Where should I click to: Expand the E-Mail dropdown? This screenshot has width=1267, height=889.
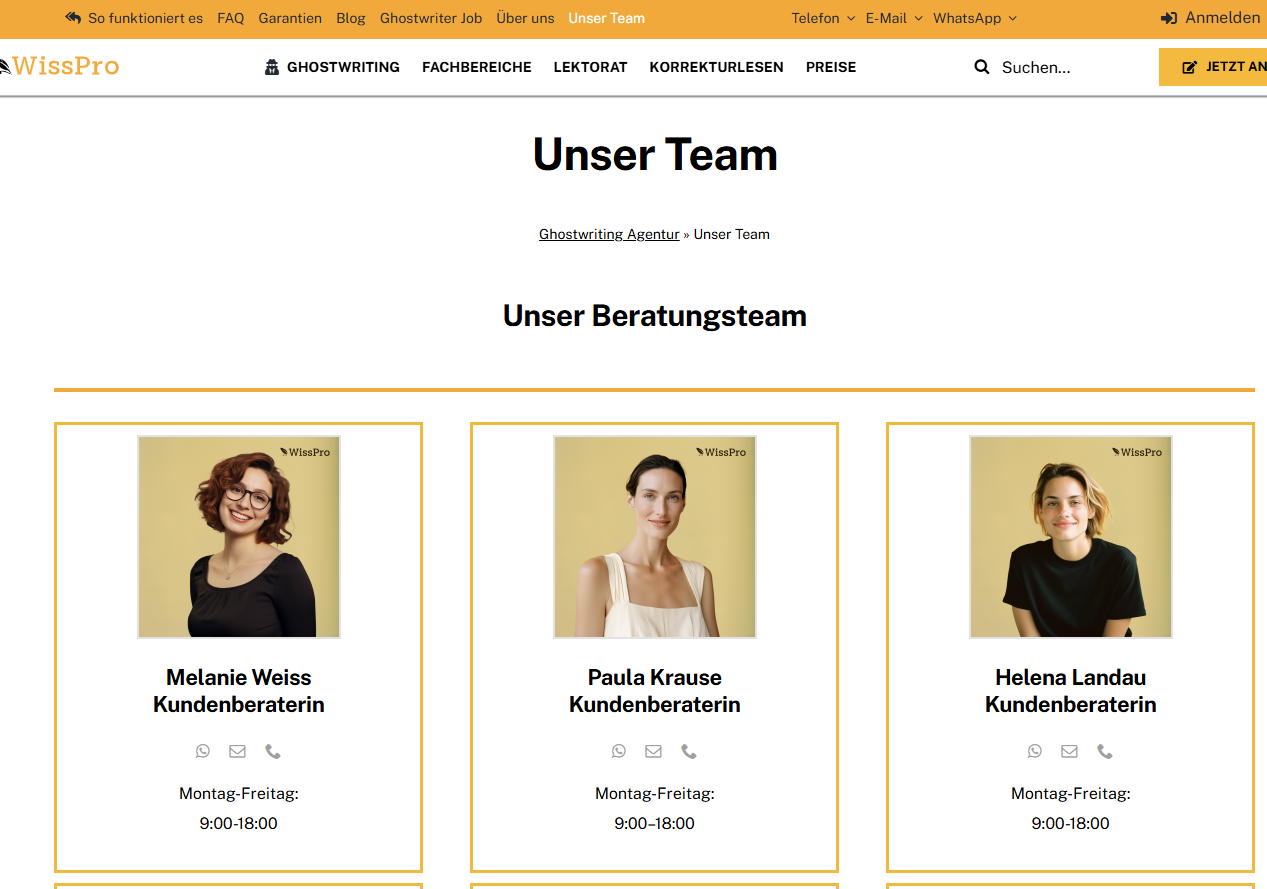pos(894,18)
